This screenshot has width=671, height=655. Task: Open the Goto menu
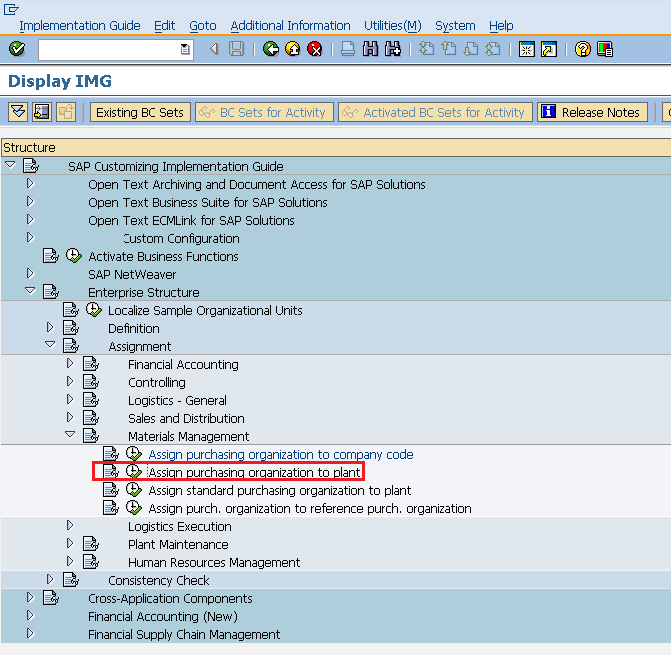coord(202,26)
